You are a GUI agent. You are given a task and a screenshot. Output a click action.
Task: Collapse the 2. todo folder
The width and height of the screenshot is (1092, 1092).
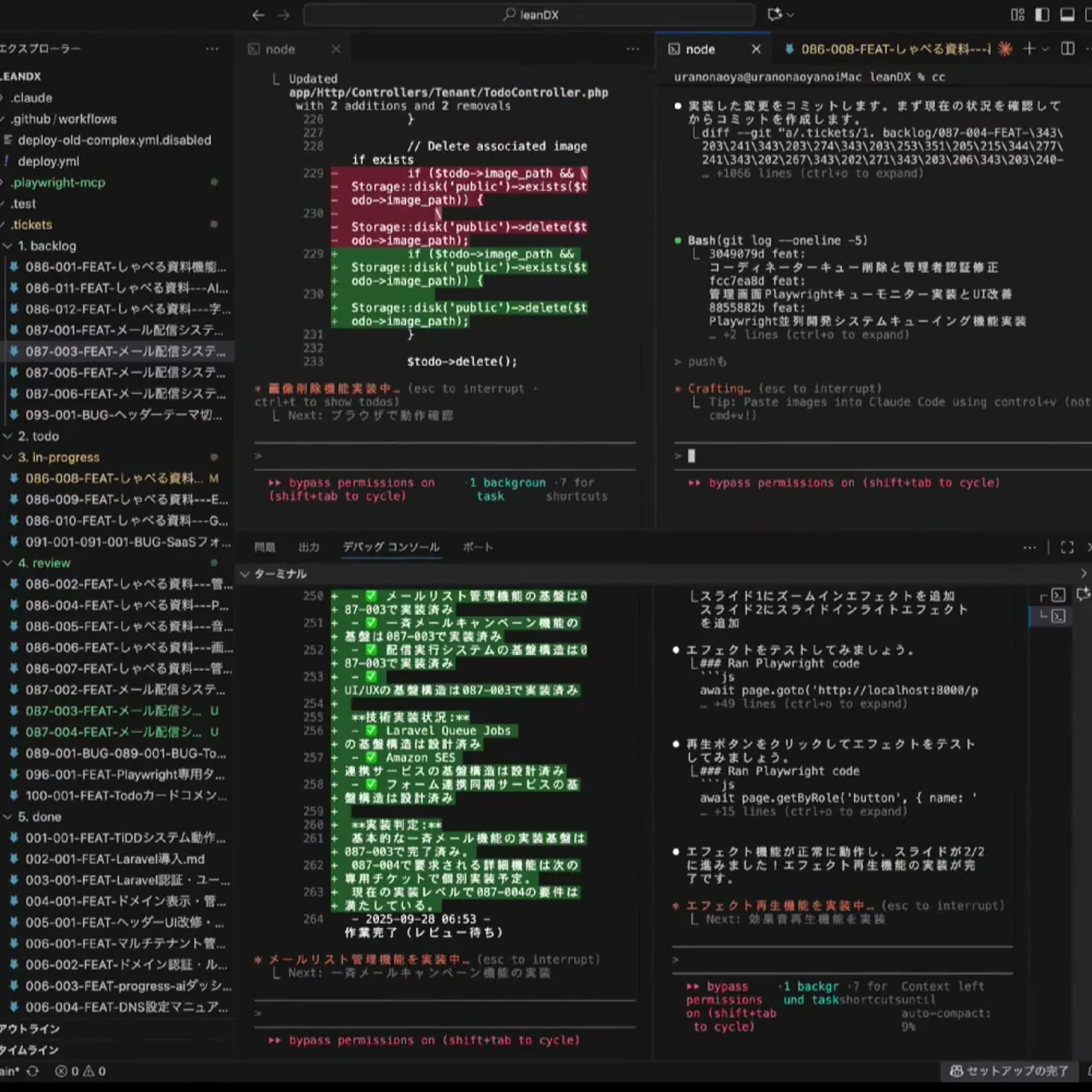coord(38,436)
